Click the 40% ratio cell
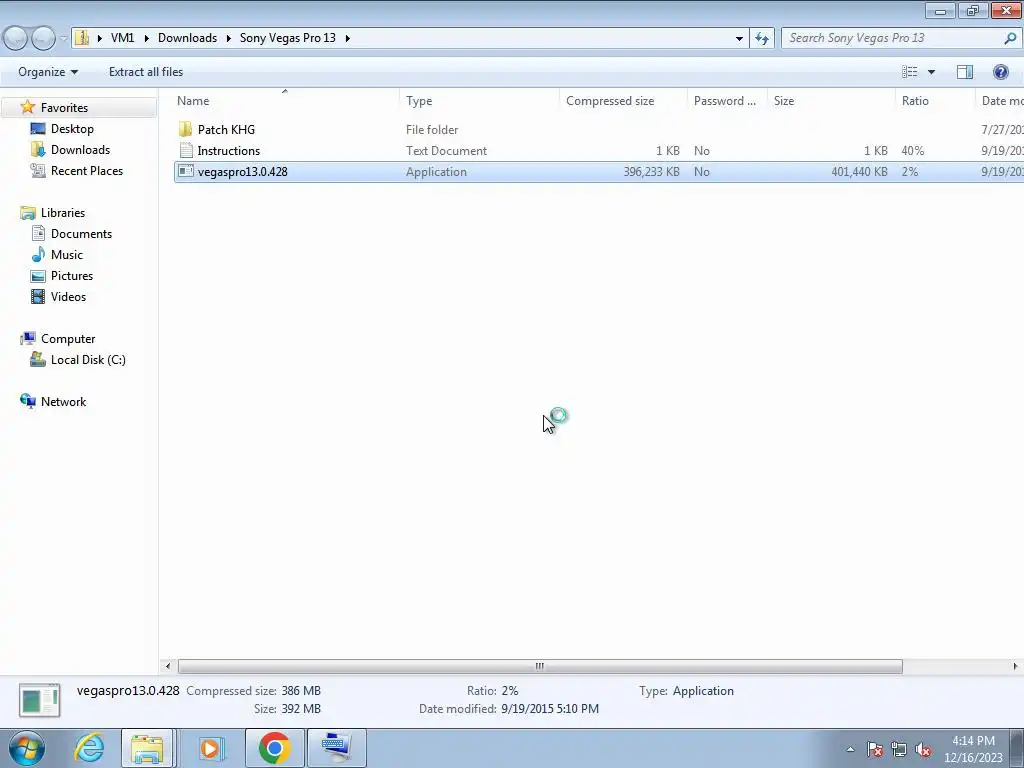This screenshot has width=1024, height=768. coord(912,151)
